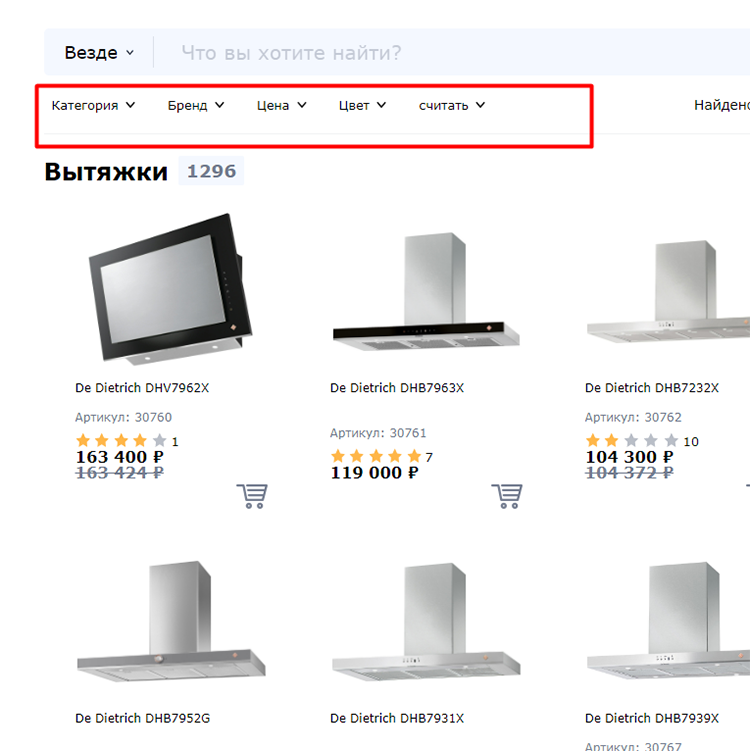The width and height of the screenshot is (750, 751).
Task: Expand the Бренд filter
Action: [196, 105]
